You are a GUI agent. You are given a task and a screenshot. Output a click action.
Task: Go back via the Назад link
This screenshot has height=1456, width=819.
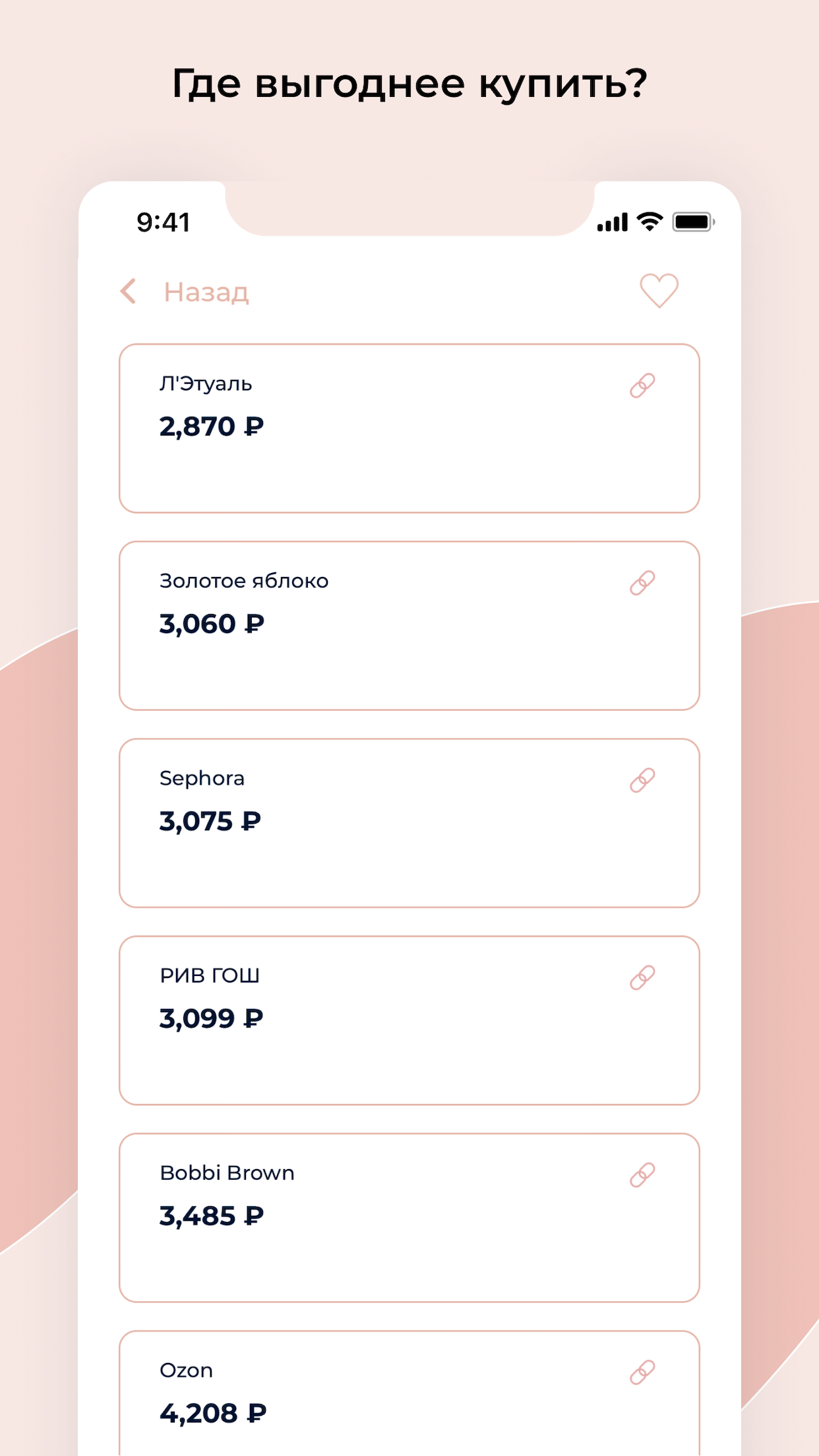click(206, 291)
